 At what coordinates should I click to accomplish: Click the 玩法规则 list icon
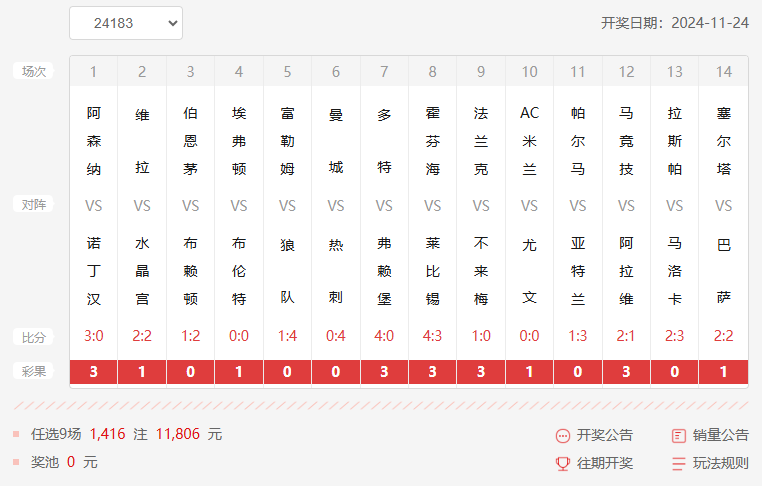(678, 464)
